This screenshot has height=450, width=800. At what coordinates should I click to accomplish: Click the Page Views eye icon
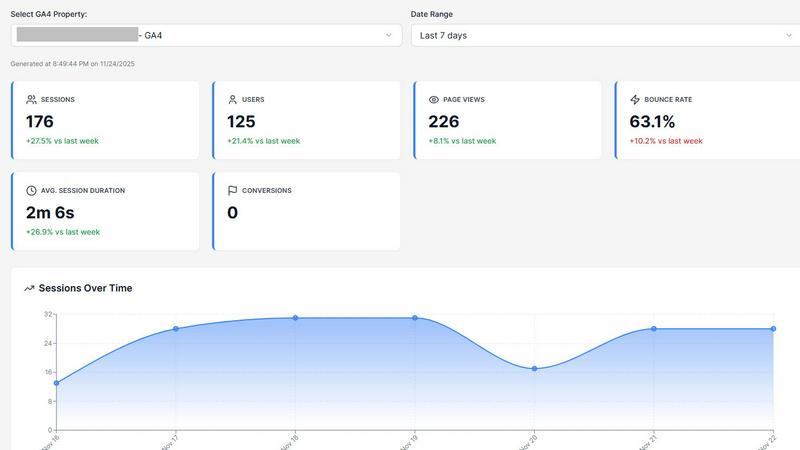[434, 100]
